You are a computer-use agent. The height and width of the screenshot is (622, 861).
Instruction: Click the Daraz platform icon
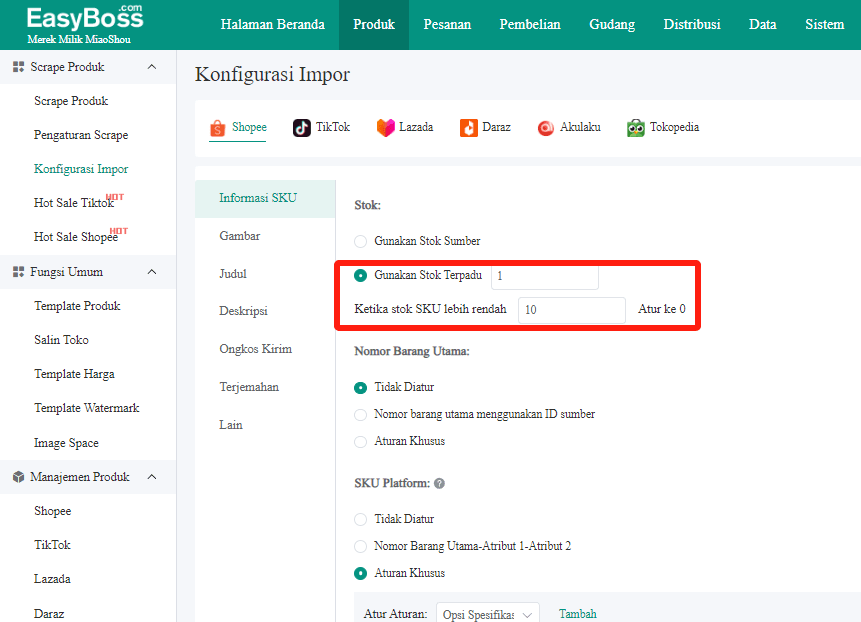pyautogui.click(x=468, y=128)
